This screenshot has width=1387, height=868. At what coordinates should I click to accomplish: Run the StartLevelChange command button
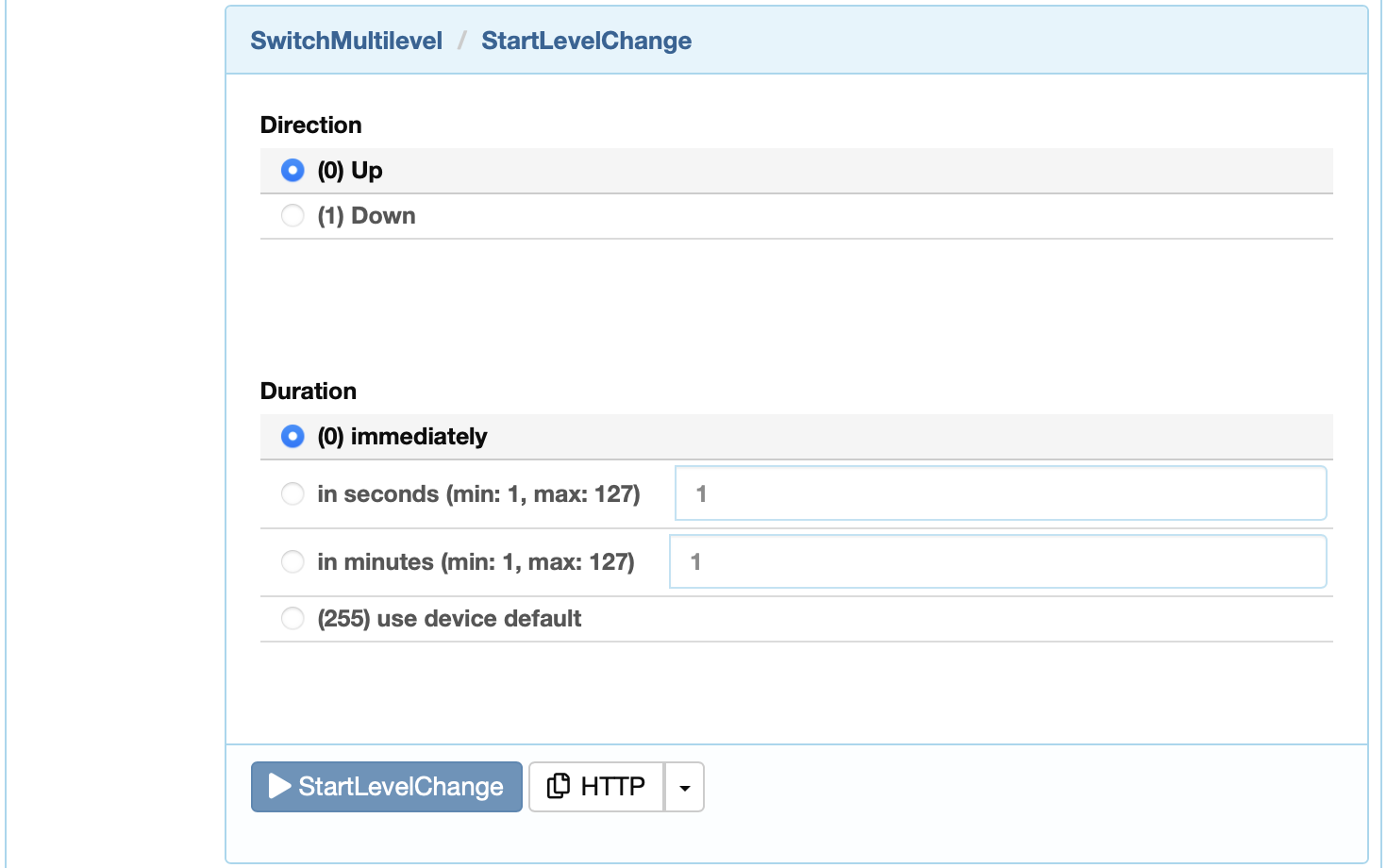387,787
